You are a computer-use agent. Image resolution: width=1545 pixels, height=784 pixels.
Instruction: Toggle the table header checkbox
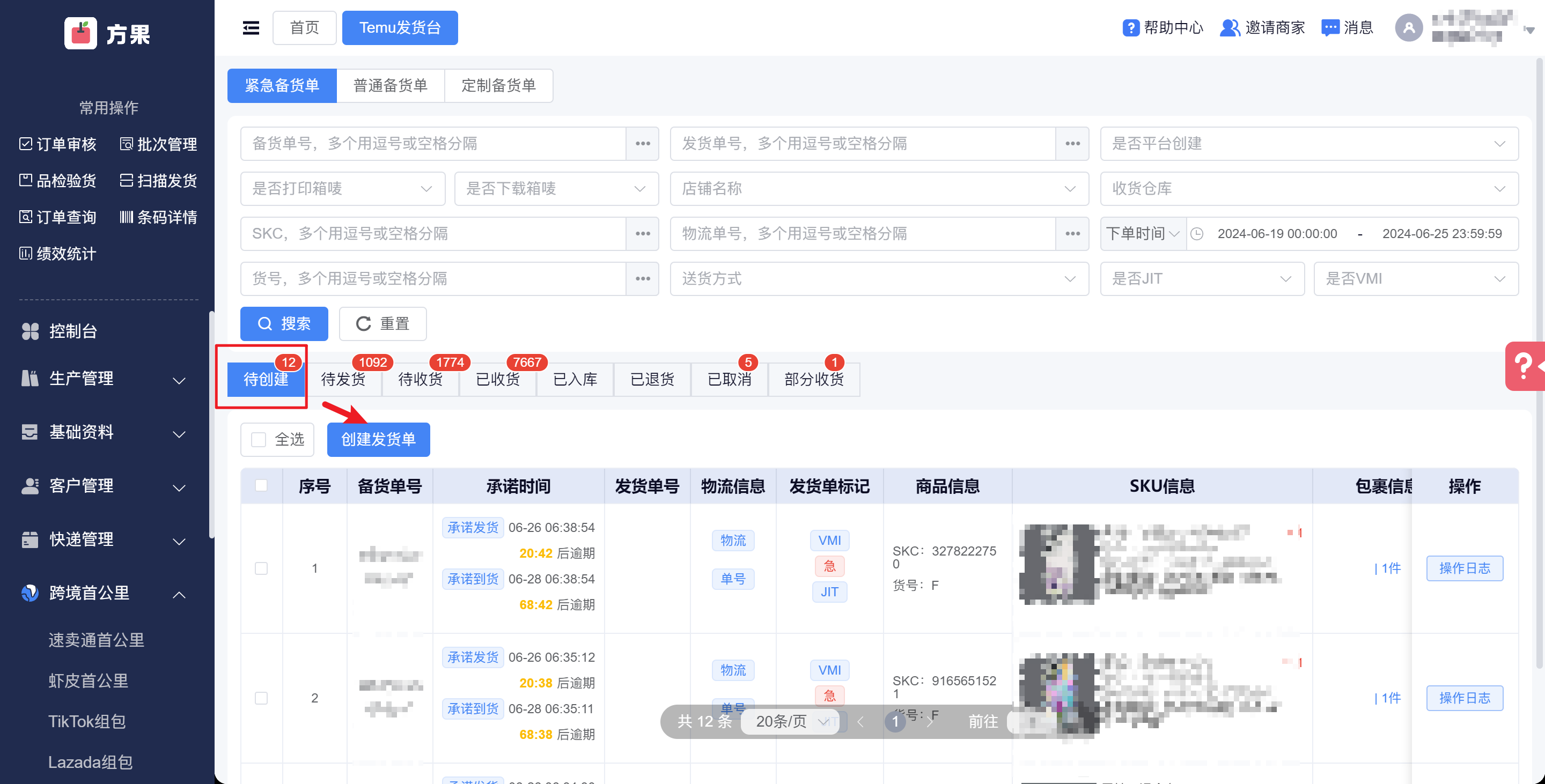pyautogui.click(x=261, y=485)
